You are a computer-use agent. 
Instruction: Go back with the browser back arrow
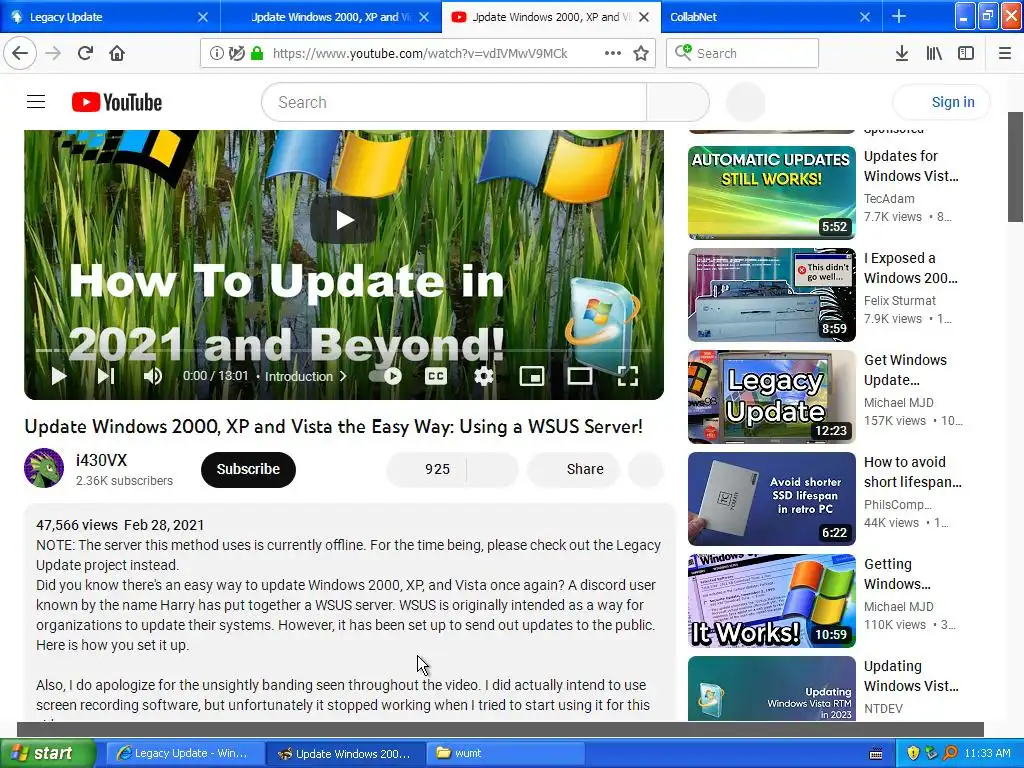20,53
